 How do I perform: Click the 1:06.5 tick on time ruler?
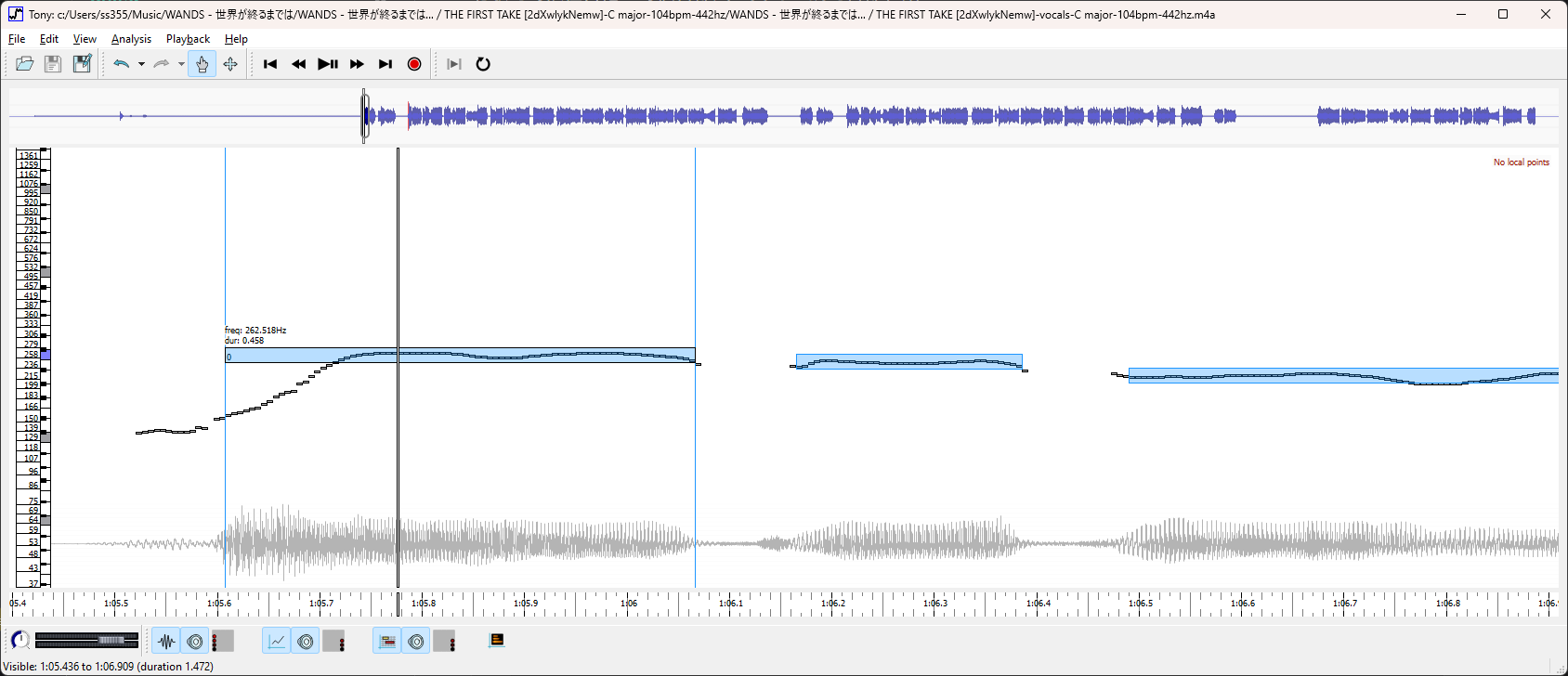click(x=1141, y=603)
